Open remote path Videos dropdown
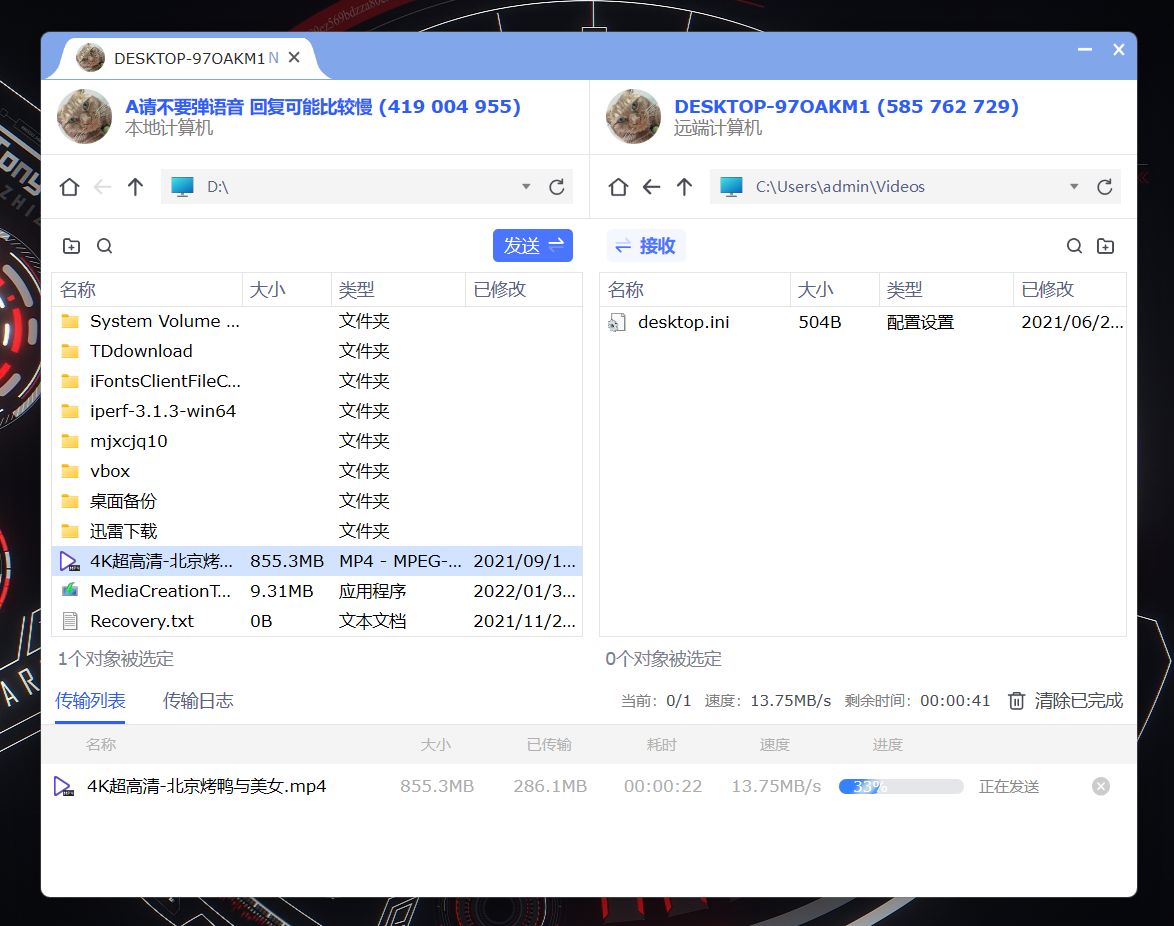The height and width of the screenshot is (926, 1174). point(1074,186)
